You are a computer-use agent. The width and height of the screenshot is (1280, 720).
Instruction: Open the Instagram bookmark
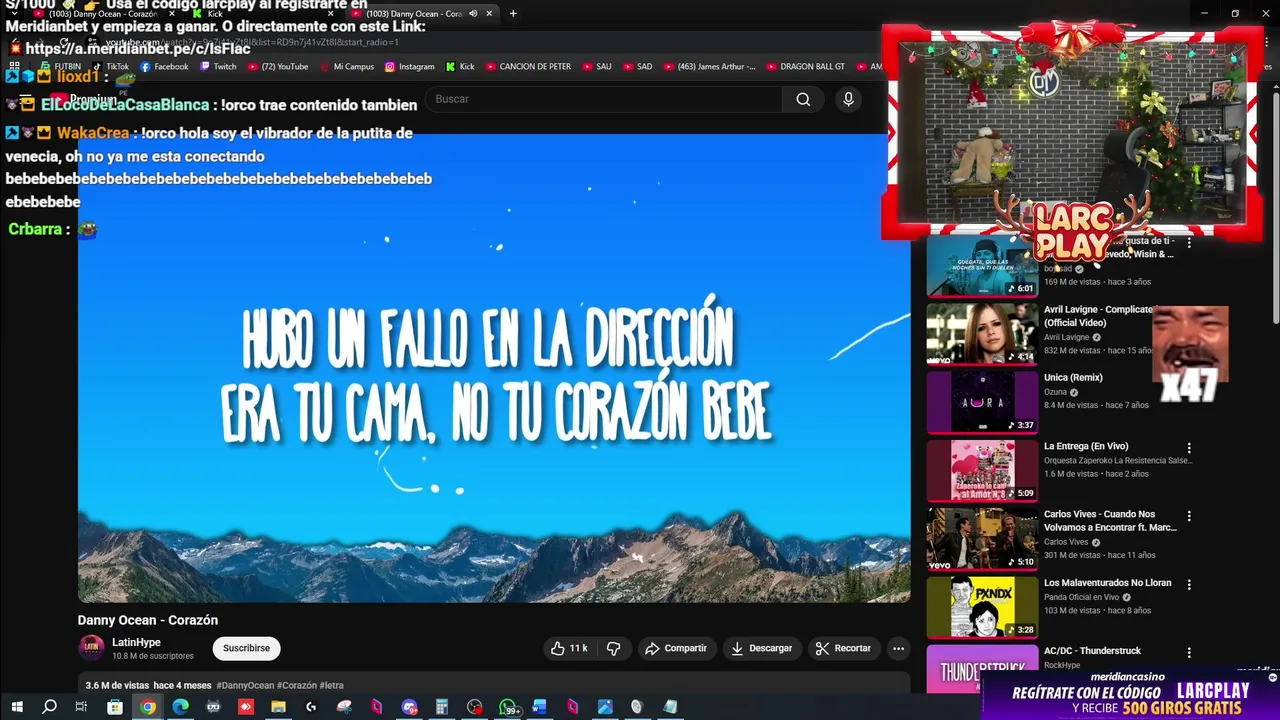[409, 66]
